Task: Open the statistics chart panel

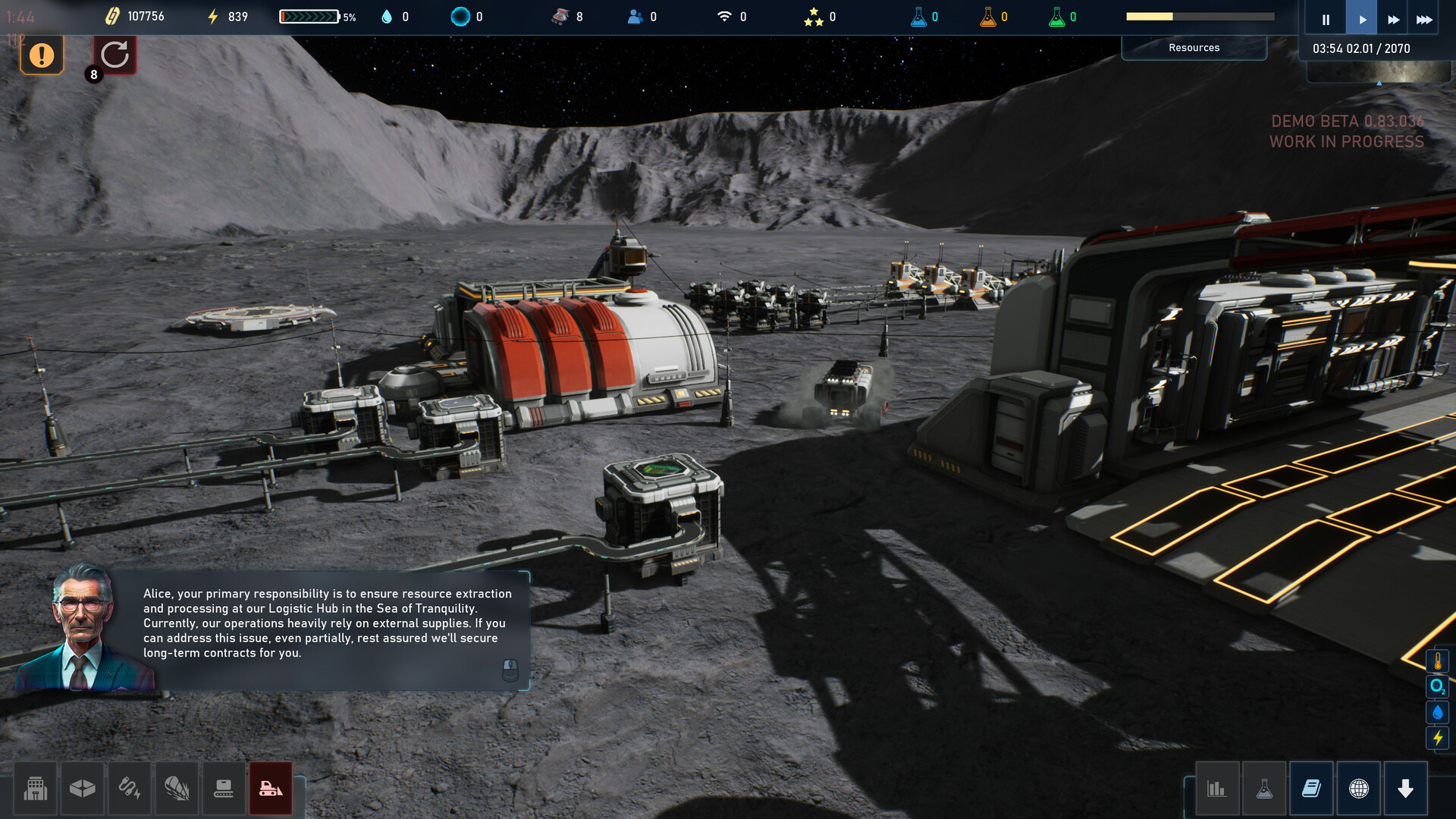Action: pos(1216,789)
